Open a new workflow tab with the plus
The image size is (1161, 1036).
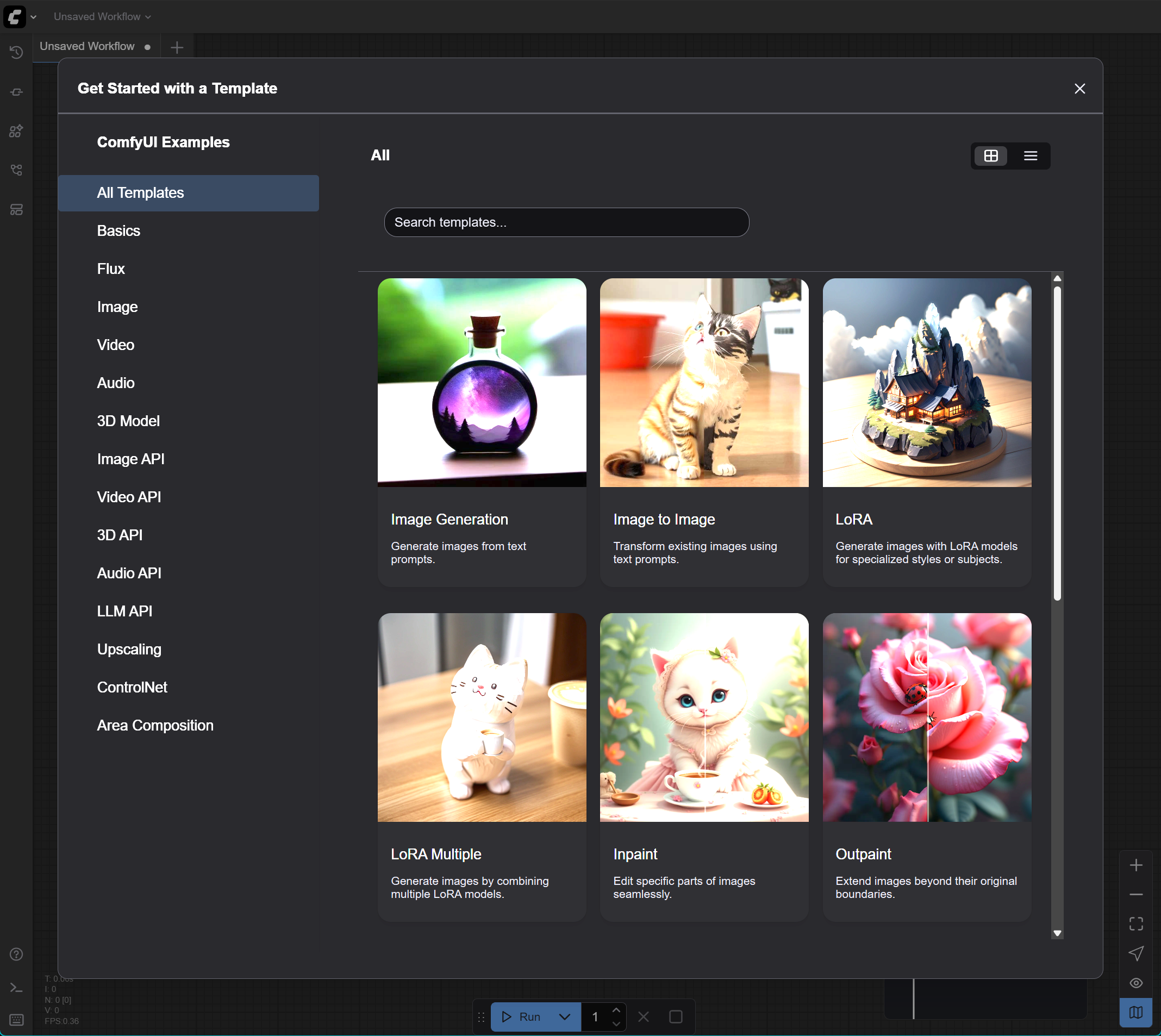[x=177, y=47]
